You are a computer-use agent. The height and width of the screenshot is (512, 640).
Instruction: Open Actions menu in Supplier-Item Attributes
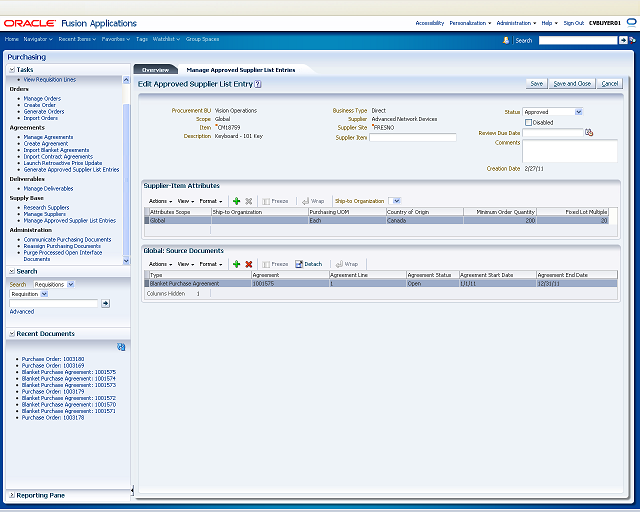pos(160,201)
